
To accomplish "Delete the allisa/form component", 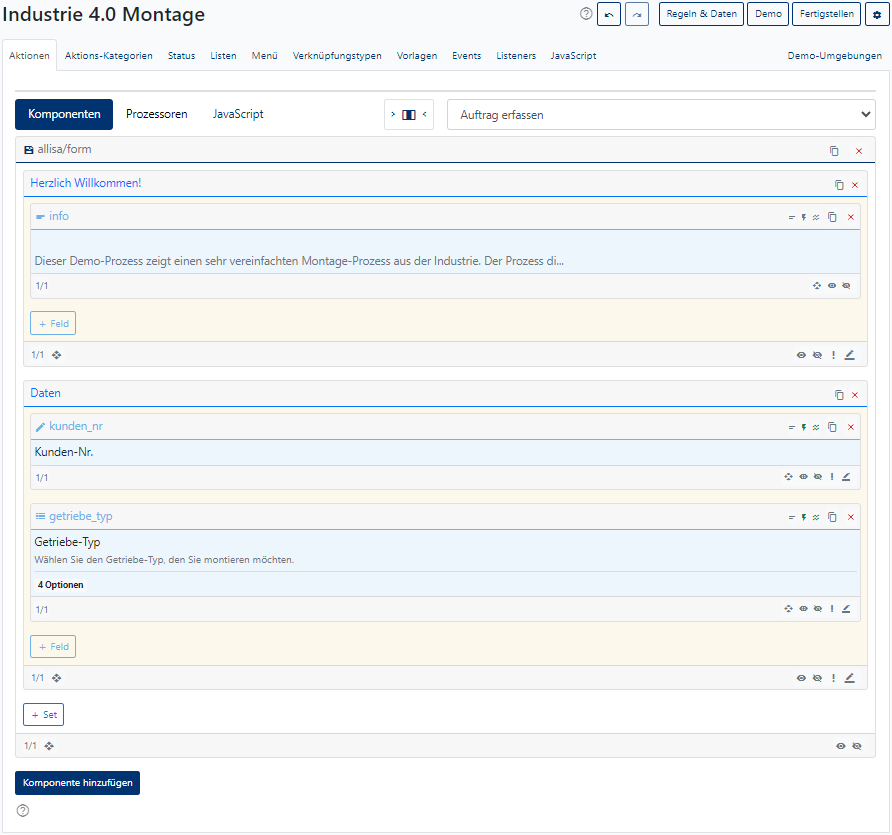I will (x=859, y=151).
